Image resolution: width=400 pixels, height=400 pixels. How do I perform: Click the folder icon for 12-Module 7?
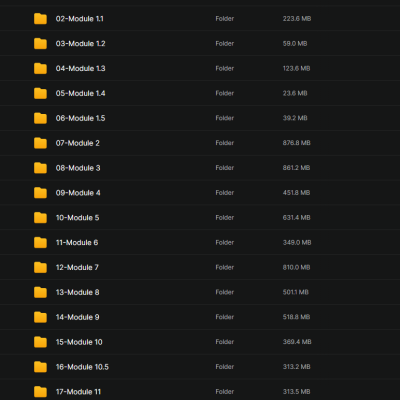pos(40,267)
